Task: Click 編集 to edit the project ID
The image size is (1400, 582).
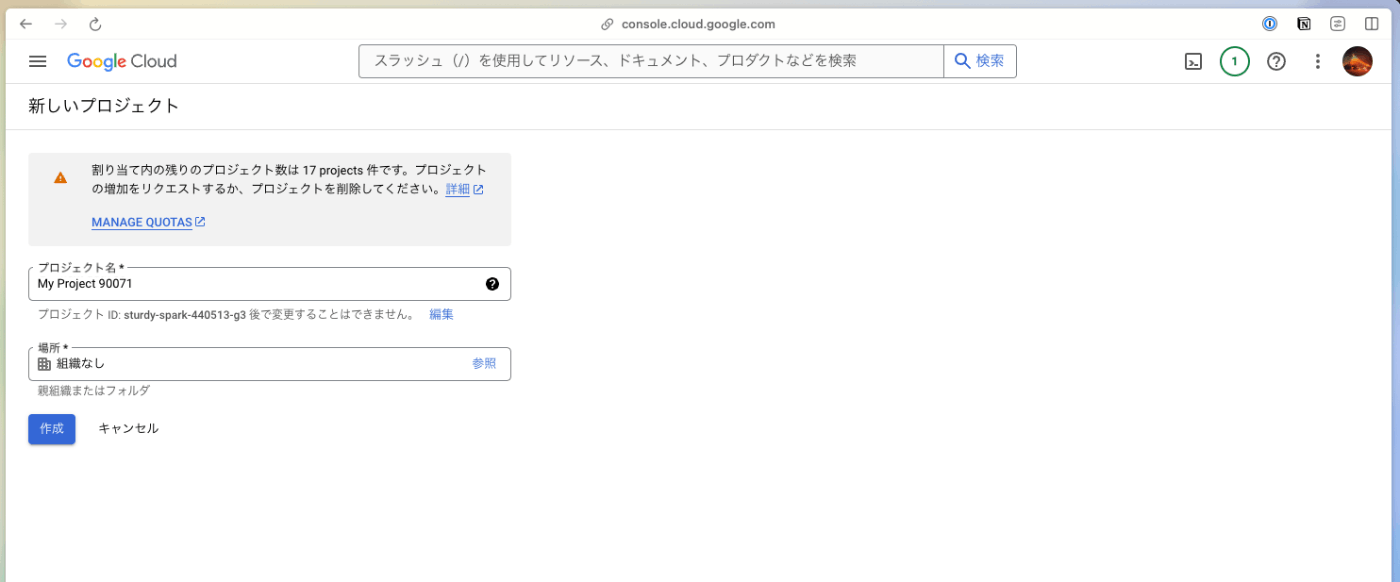Action: click(441, 314)
